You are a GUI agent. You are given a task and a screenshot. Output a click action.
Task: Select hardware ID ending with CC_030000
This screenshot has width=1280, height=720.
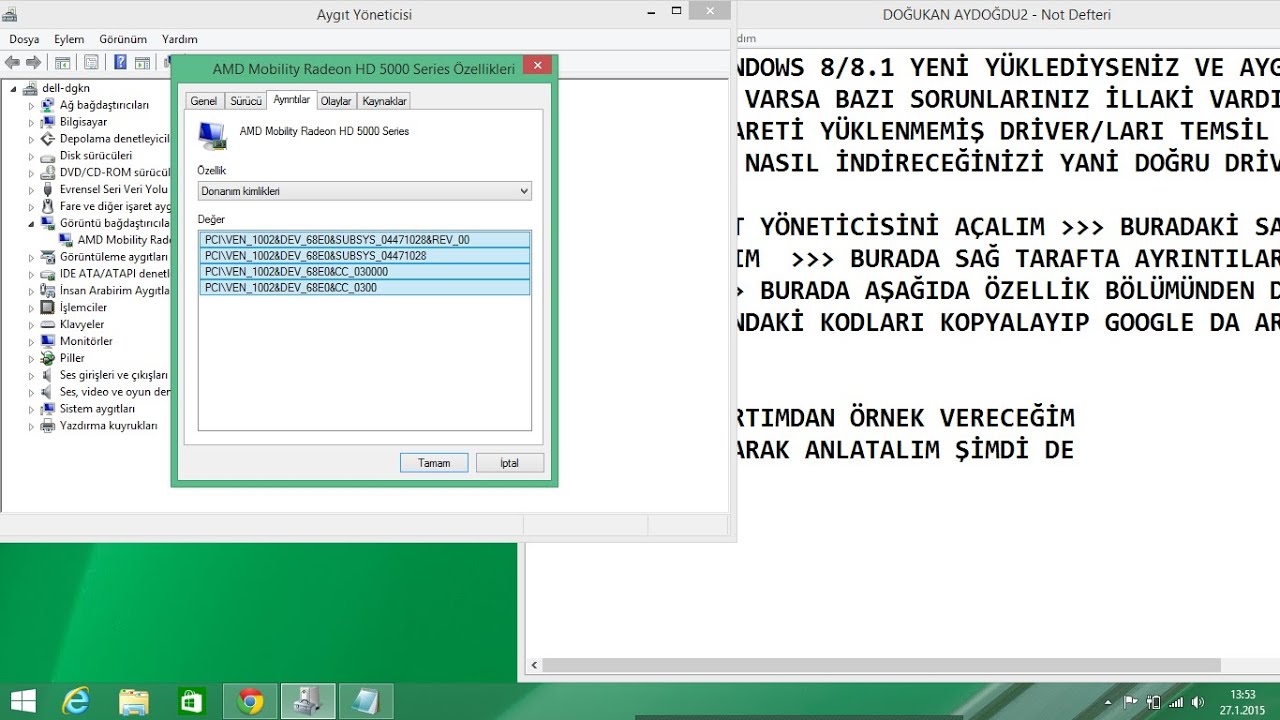pos(365,272)
